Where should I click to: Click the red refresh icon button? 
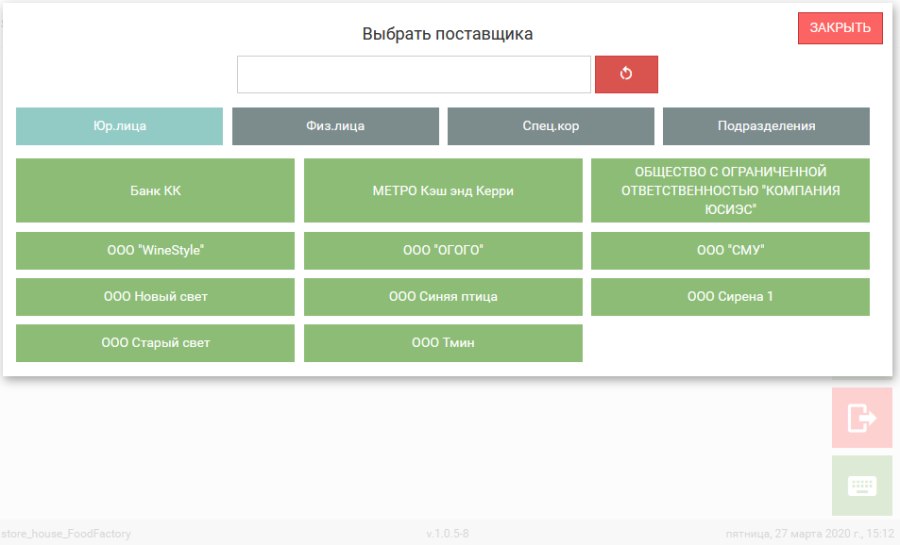[x=626, y=74]
